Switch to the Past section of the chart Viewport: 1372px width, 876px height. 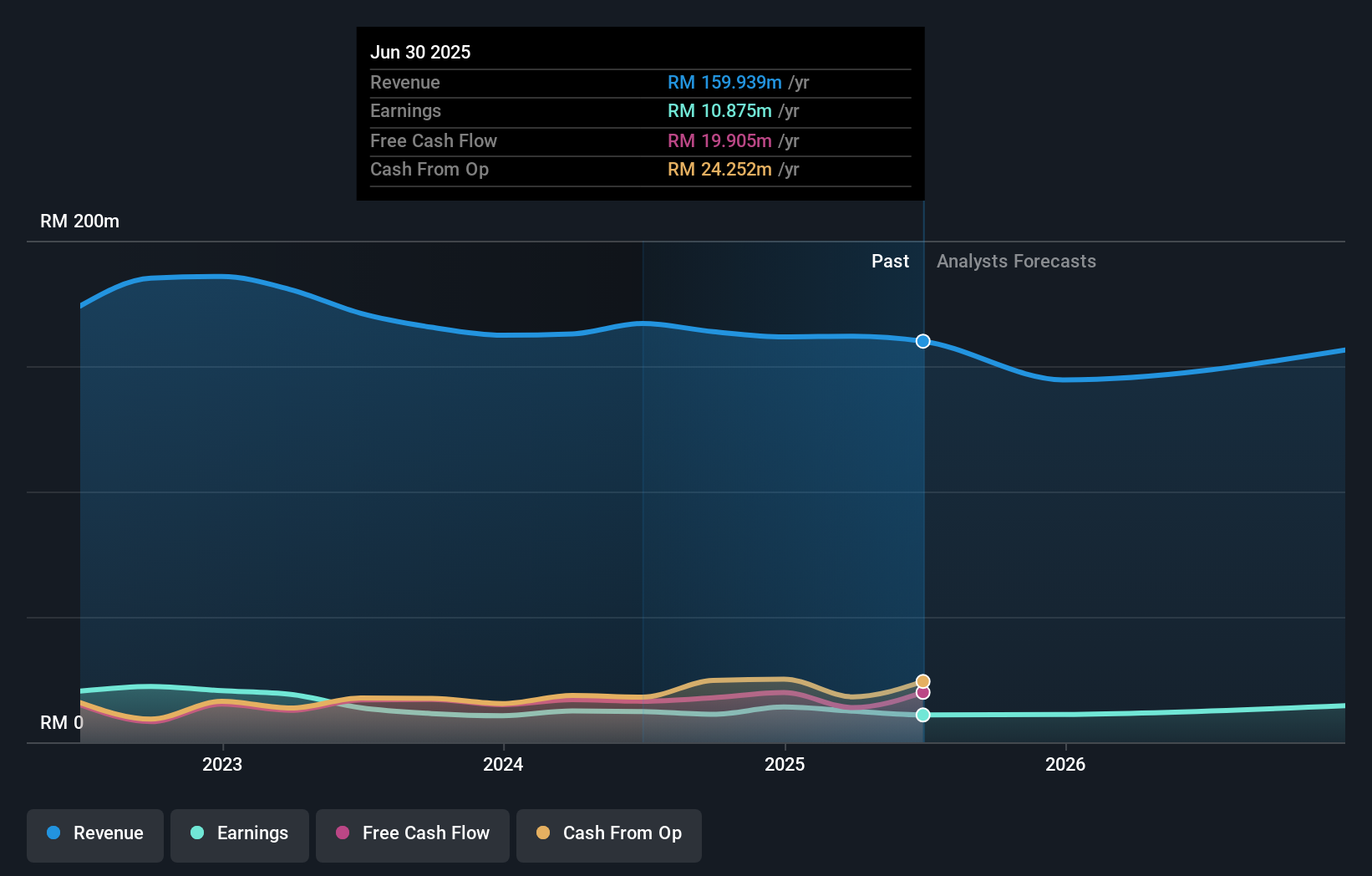[x=890, y=261]
